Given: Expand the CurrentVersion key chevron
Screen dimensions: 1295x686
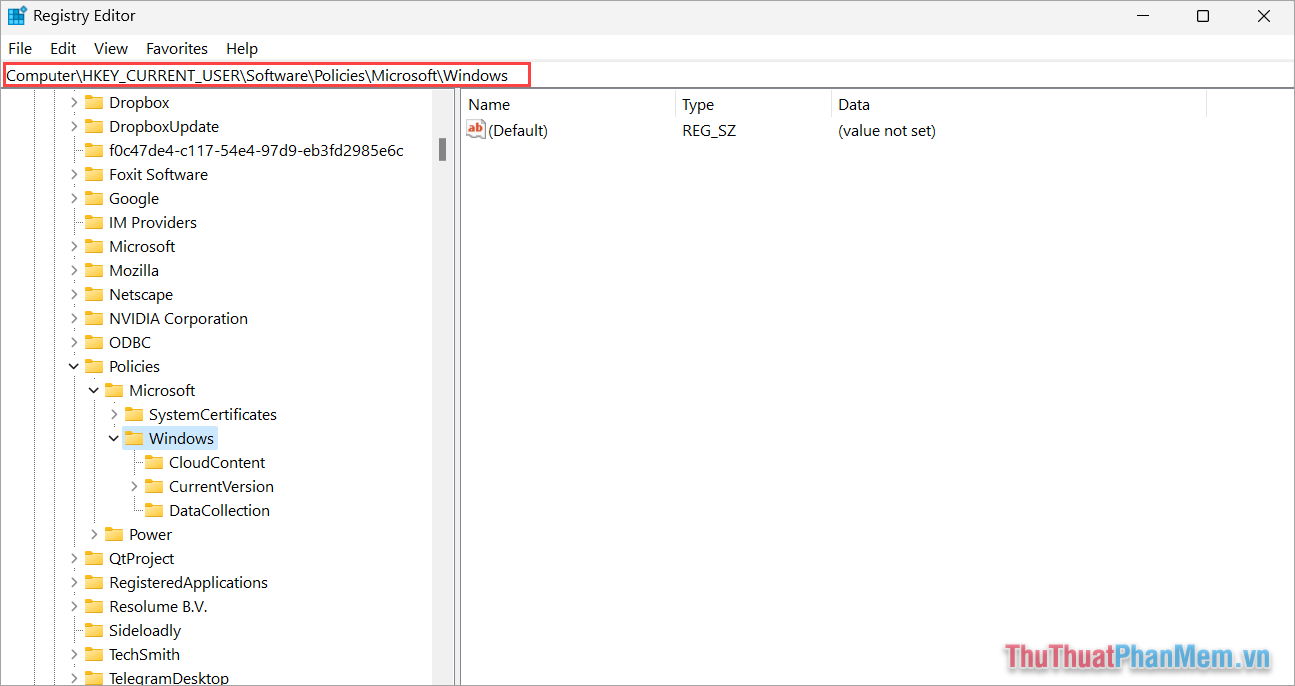Looking at the screenshot, I should (134, 486).
